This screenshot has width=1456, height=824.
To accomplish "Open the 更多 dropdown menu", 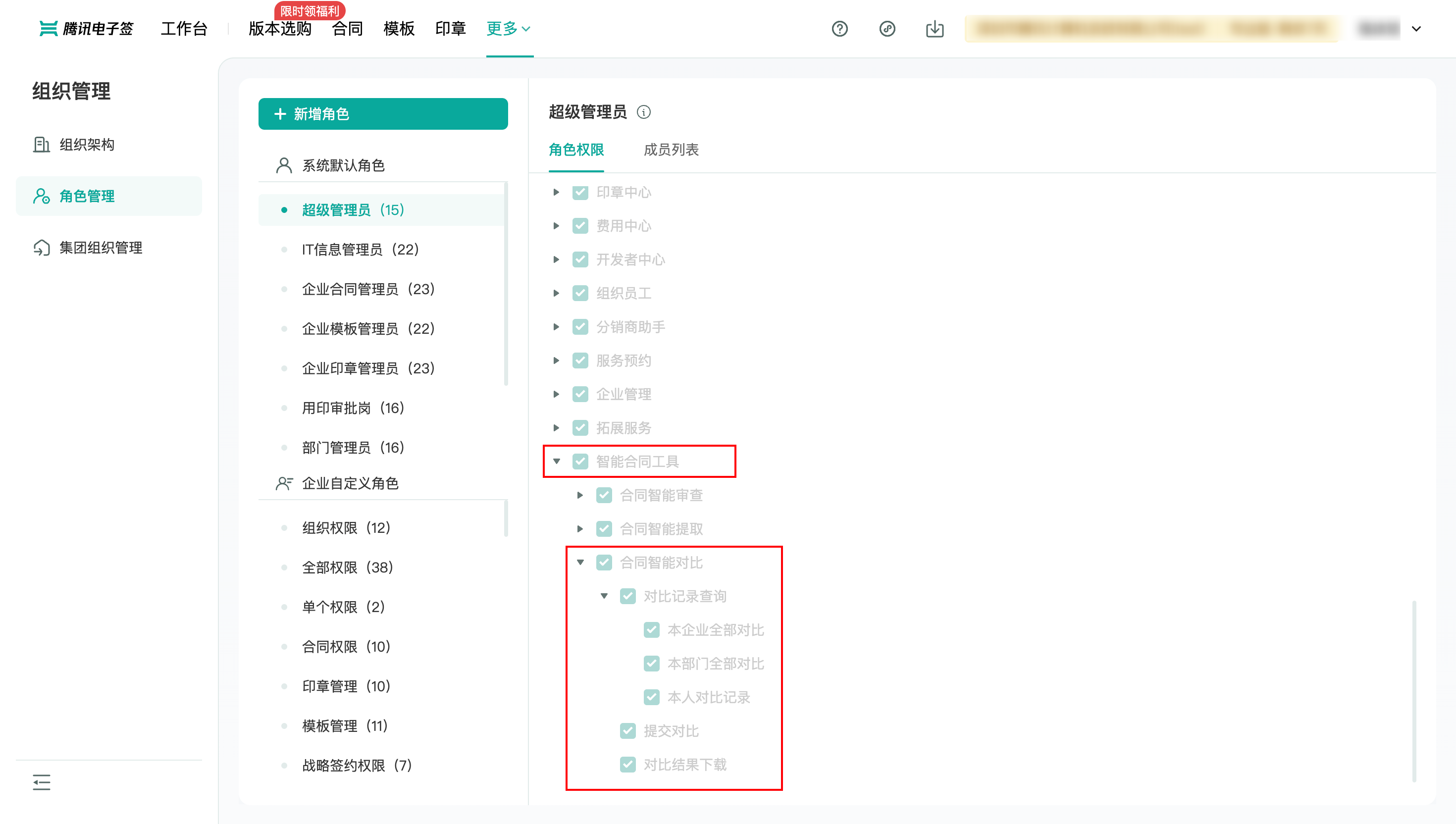I will (508, 28).
